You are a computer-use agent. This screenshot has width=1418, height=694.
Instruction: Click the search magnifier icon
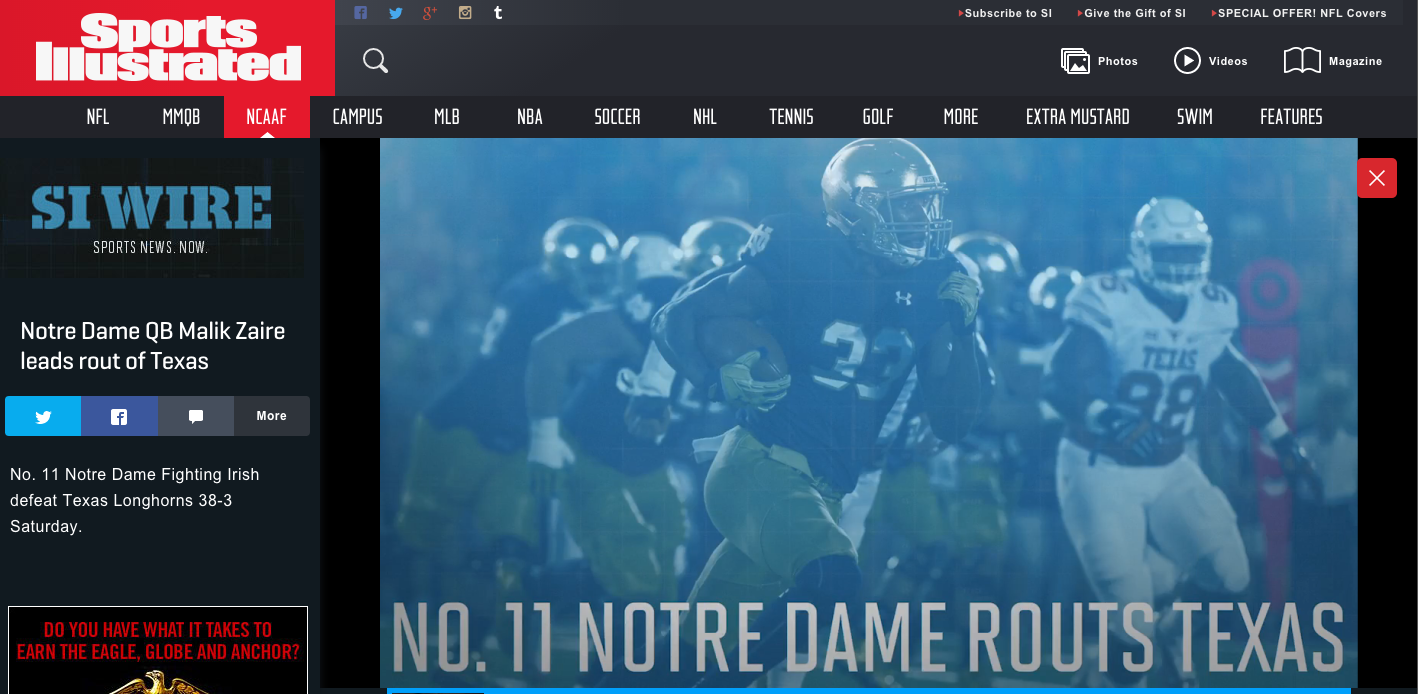point(375,61)
